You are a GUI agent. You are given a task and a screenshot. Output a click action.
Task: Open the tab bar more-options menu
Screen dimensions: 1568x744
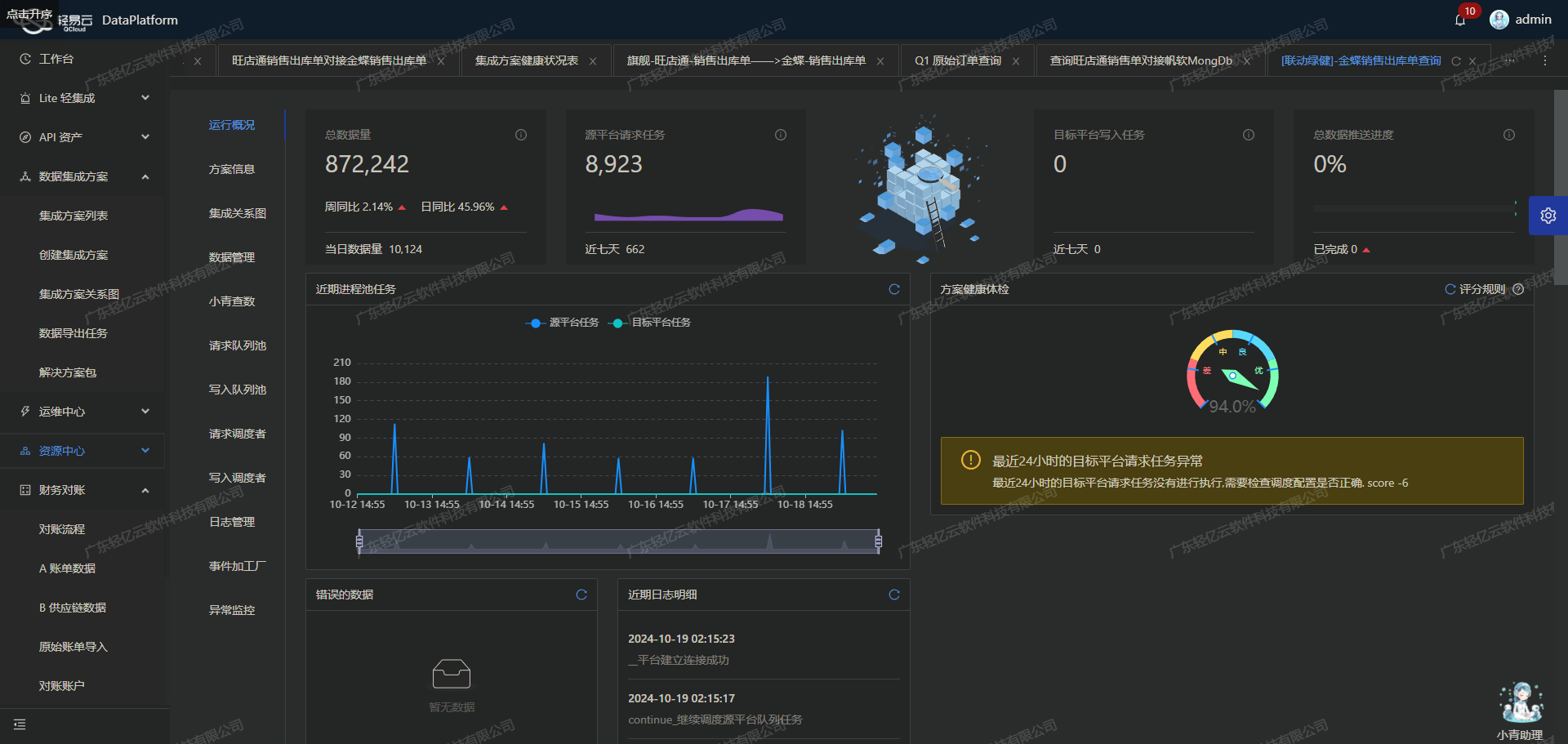1545,60
